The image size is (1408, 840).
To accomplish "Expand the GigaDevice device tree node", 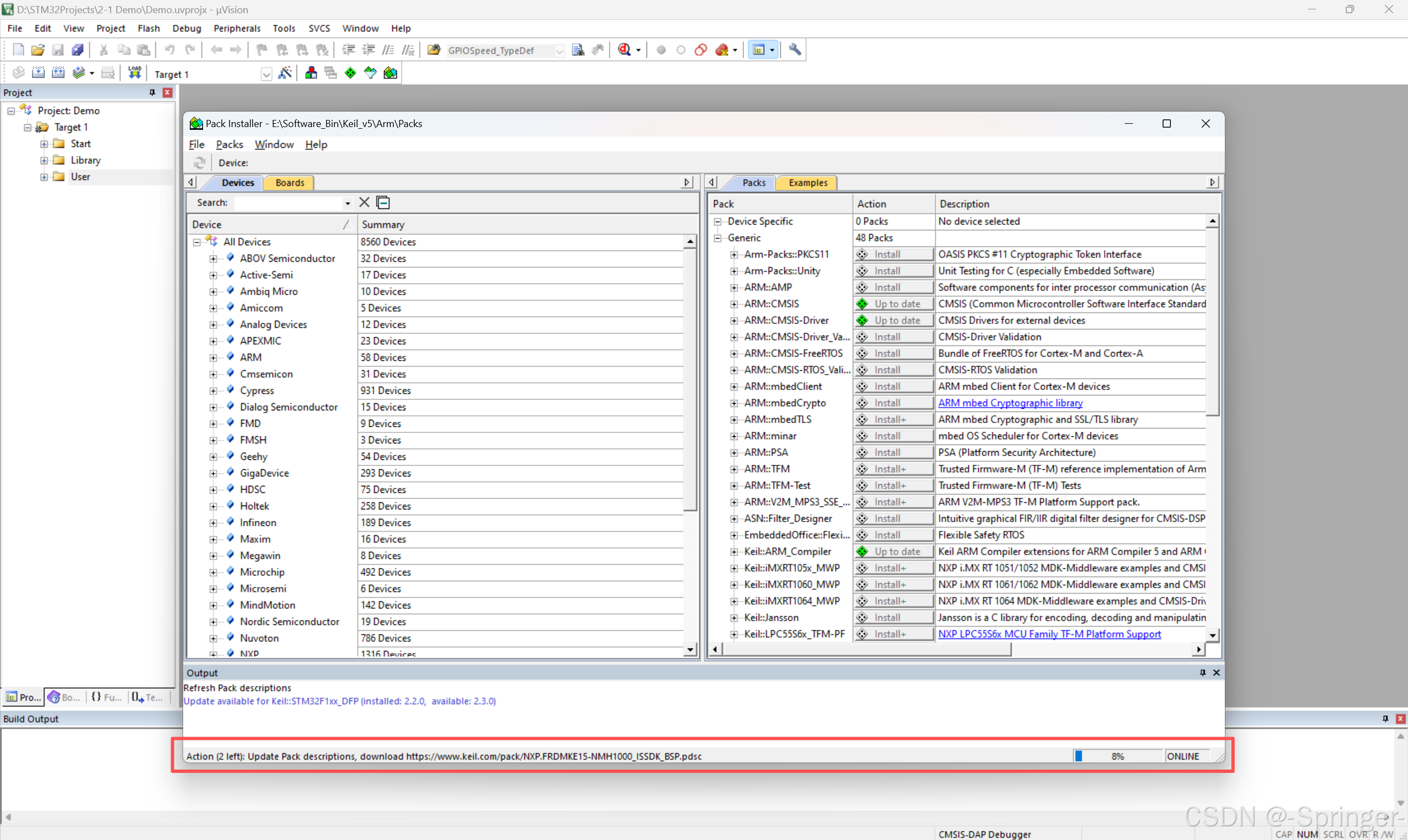I will click(x=213, y=473).
